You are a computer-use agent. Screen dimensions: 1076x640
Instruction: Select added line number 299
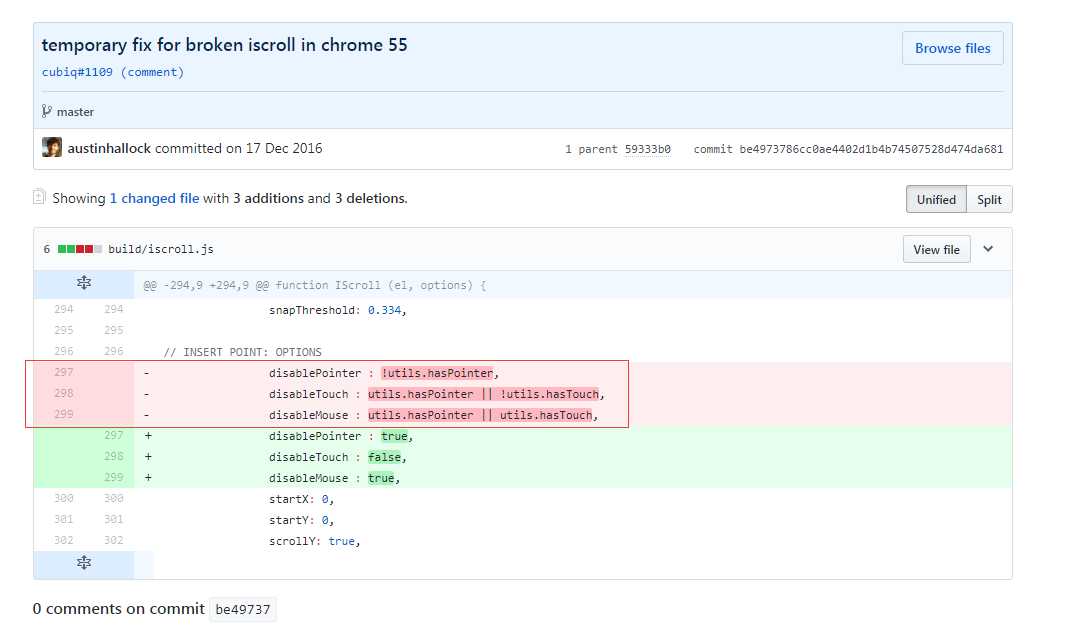[x=113, y=478]
